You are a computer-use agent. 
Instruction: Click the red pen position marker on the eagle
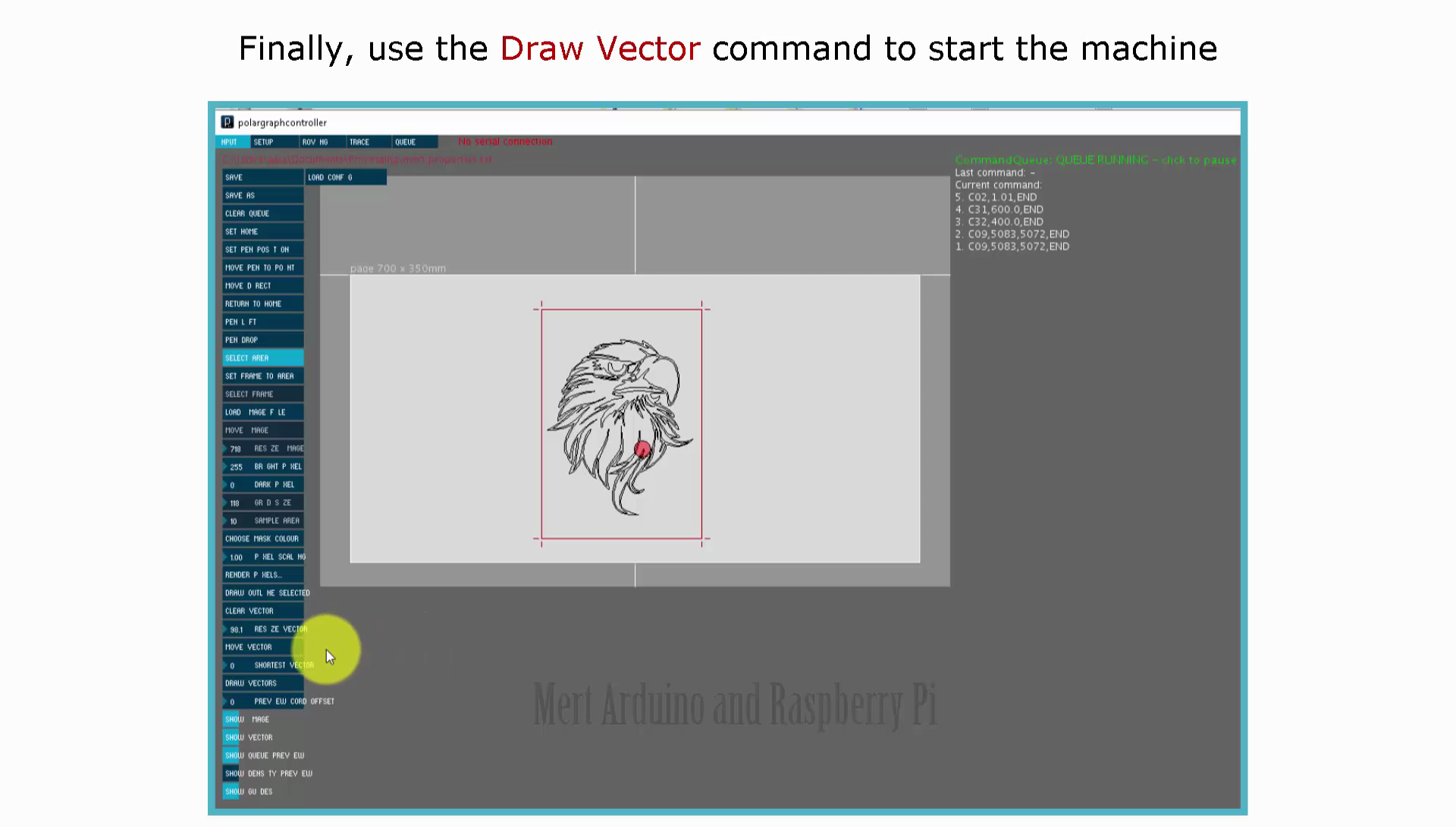click(x=641, y=449)
